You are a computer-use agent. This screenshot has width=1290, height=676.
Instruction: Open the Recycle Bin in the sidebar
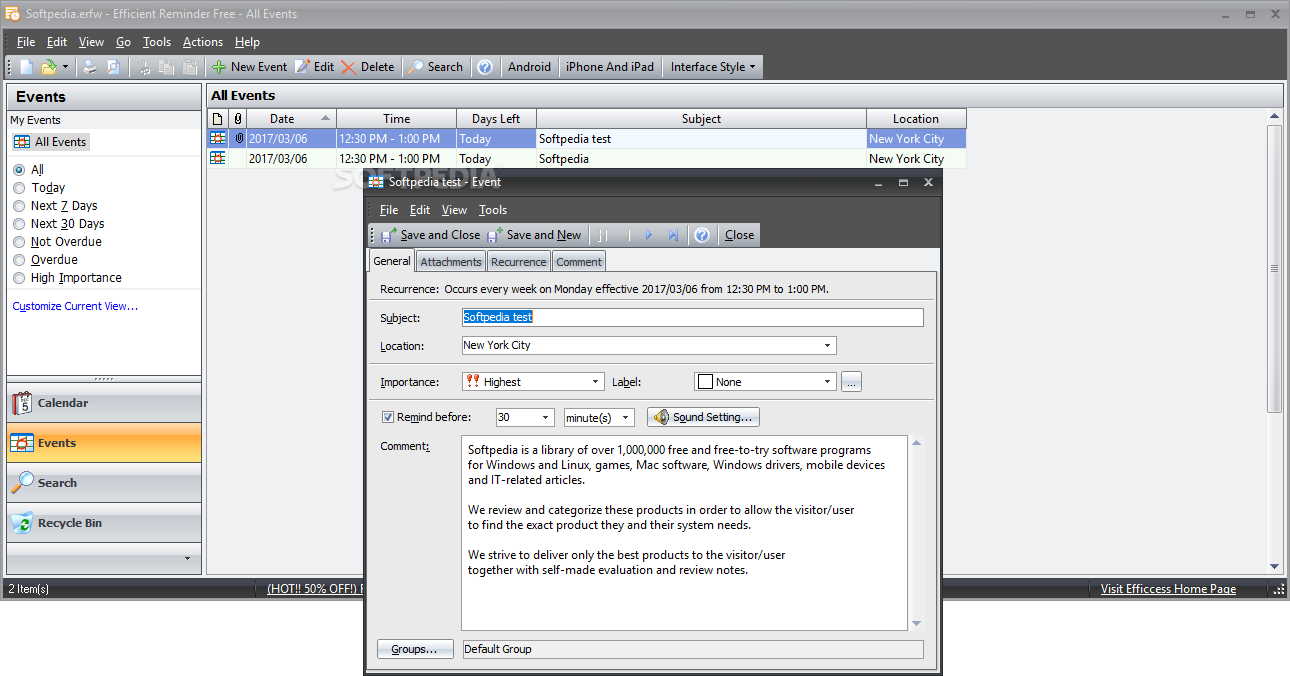click(104, 523)
